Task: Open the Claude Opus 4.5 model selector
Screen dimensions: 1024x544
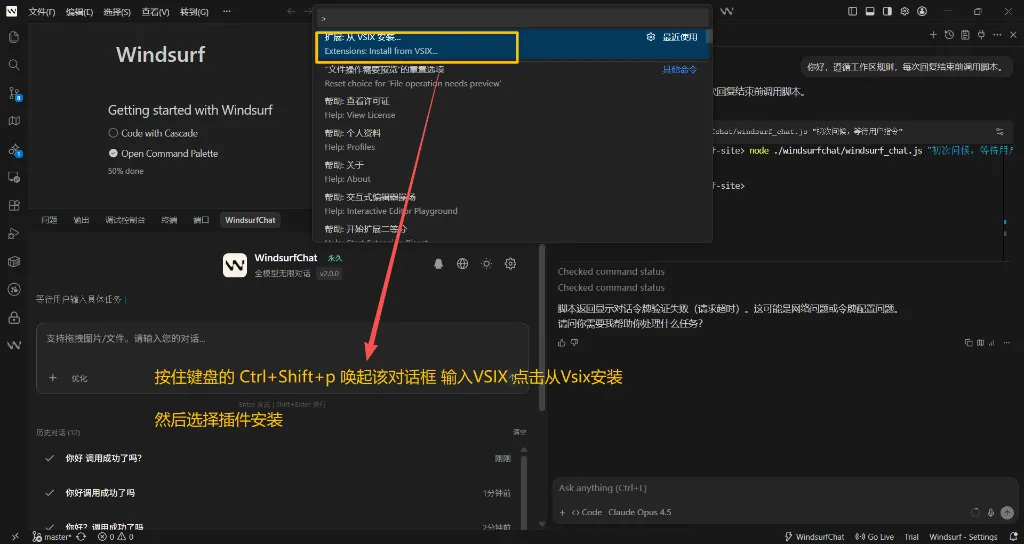Action: (639, 512)
